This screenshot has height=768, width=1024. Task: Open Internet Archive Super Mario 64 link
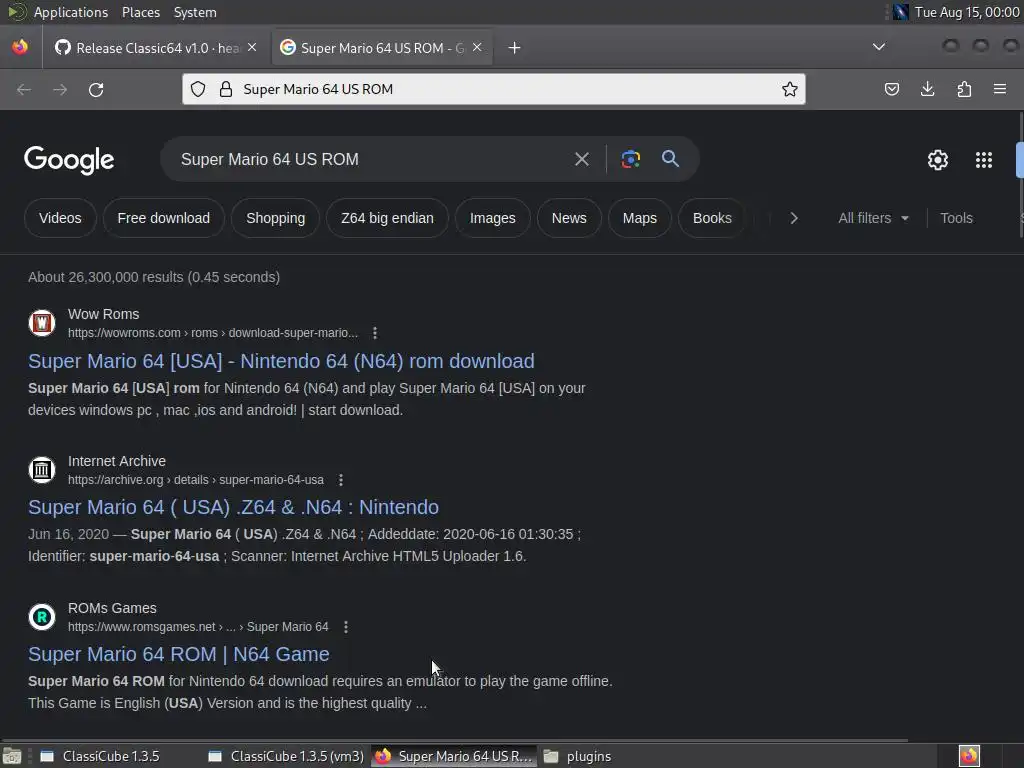[x=233, y=507]
